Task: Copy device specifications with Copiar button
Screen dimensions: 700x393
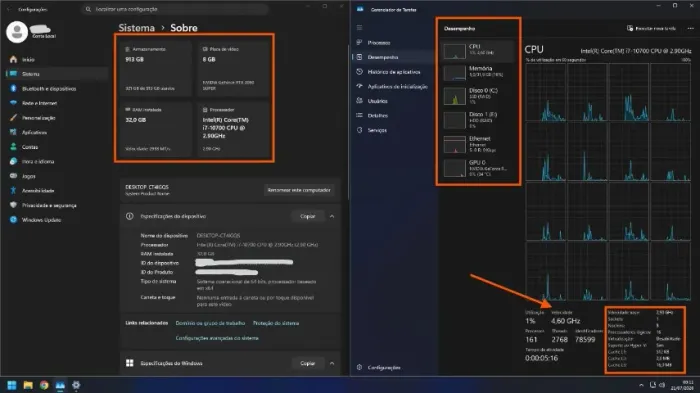Action: click(308, 216)
